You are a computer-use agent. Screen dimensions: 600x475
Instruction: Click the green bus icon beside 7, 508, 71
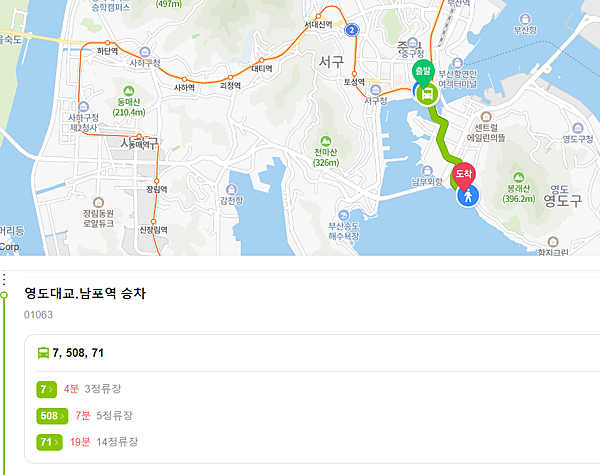44,352
